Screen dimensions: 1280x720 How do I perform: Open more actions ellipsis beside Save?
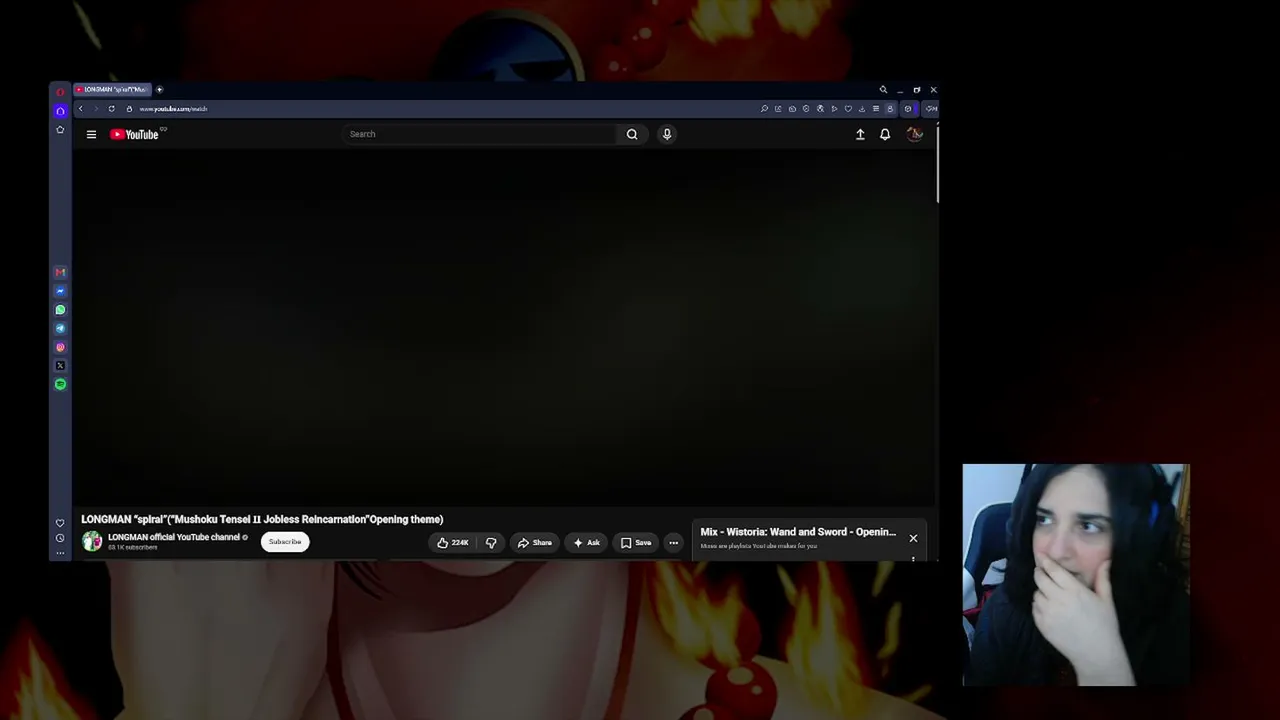(674, 543)
